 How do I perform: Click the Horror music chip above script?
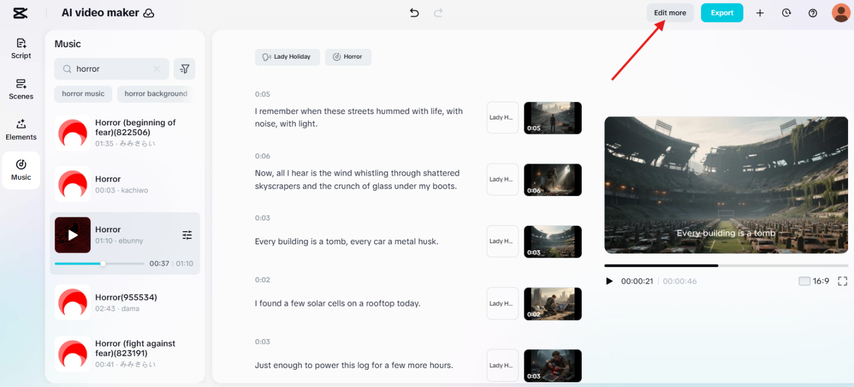[348, 57]
